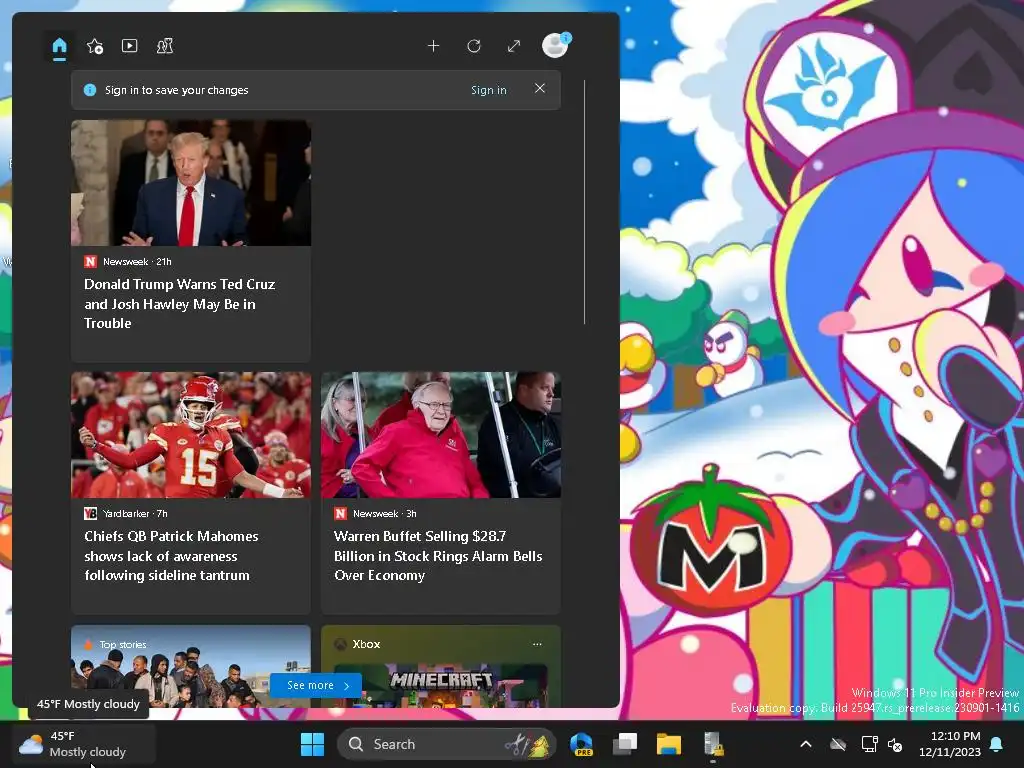Open network status tray icon
This screenshot has width=1024, height=768.
point(869,744)
